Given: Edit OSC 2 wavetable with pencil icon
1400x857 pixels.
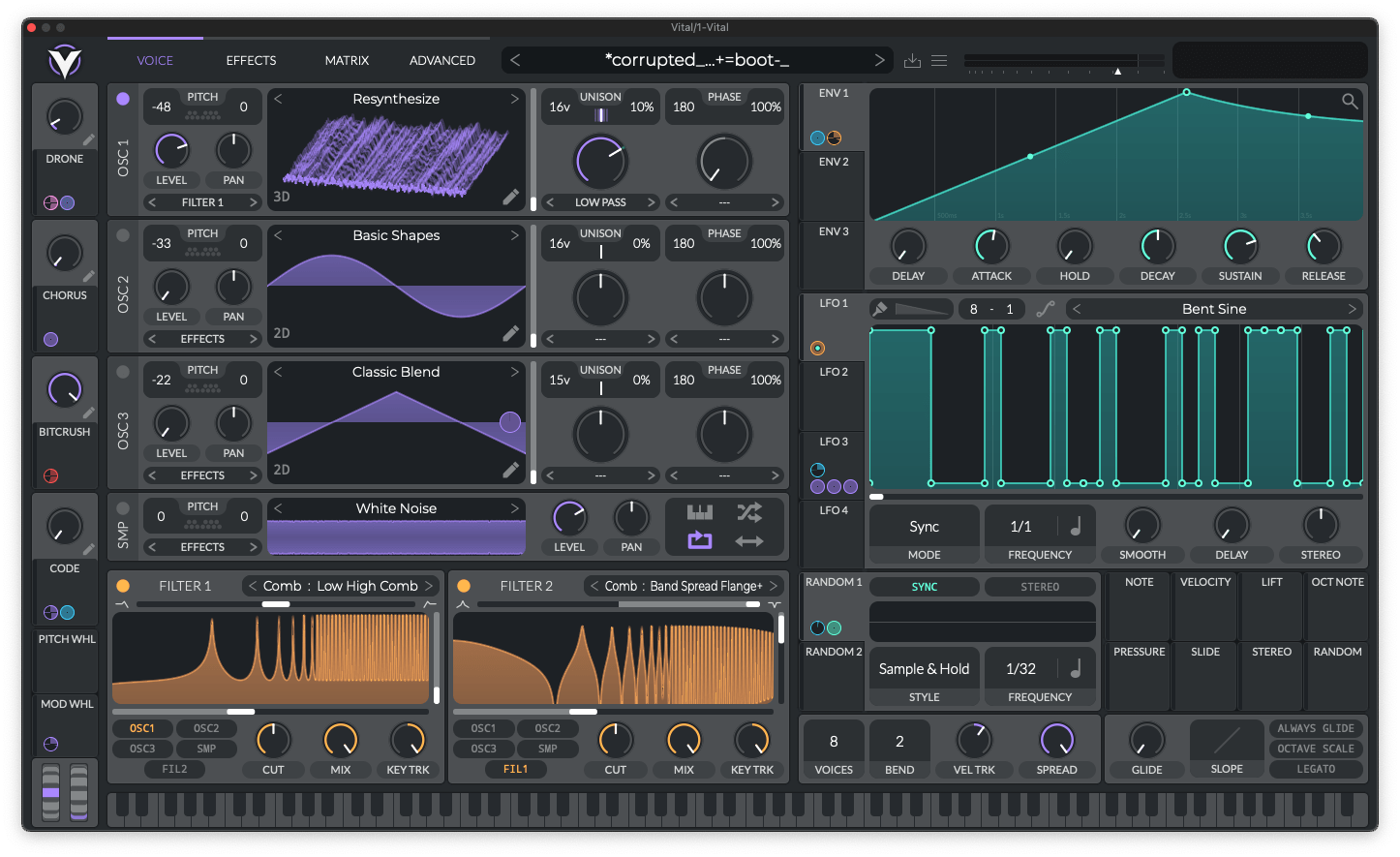Looking at the screenshot, I should click(x=510, y=334).
